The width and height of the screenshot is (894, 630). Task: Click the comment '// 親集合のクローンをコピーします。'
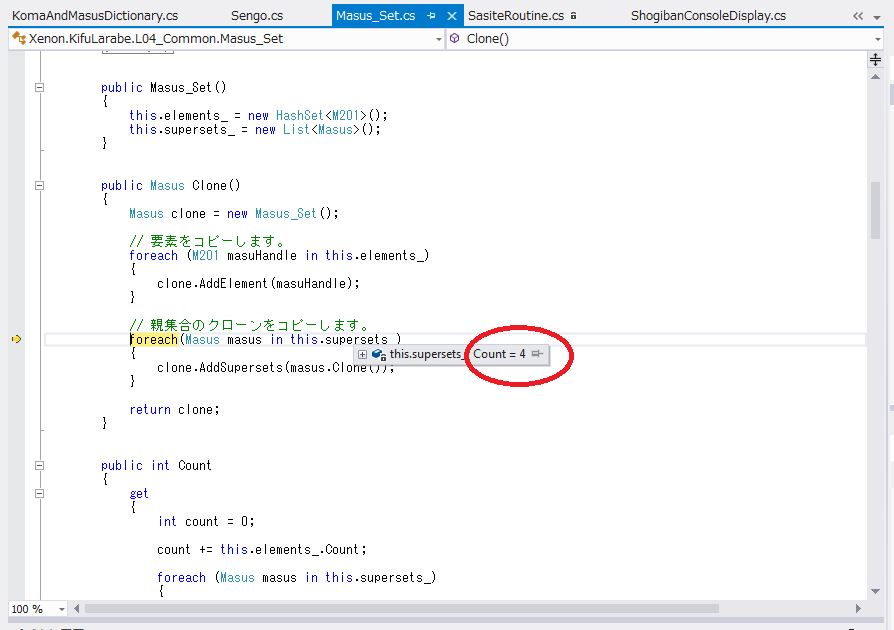click(x=249, y=325)
